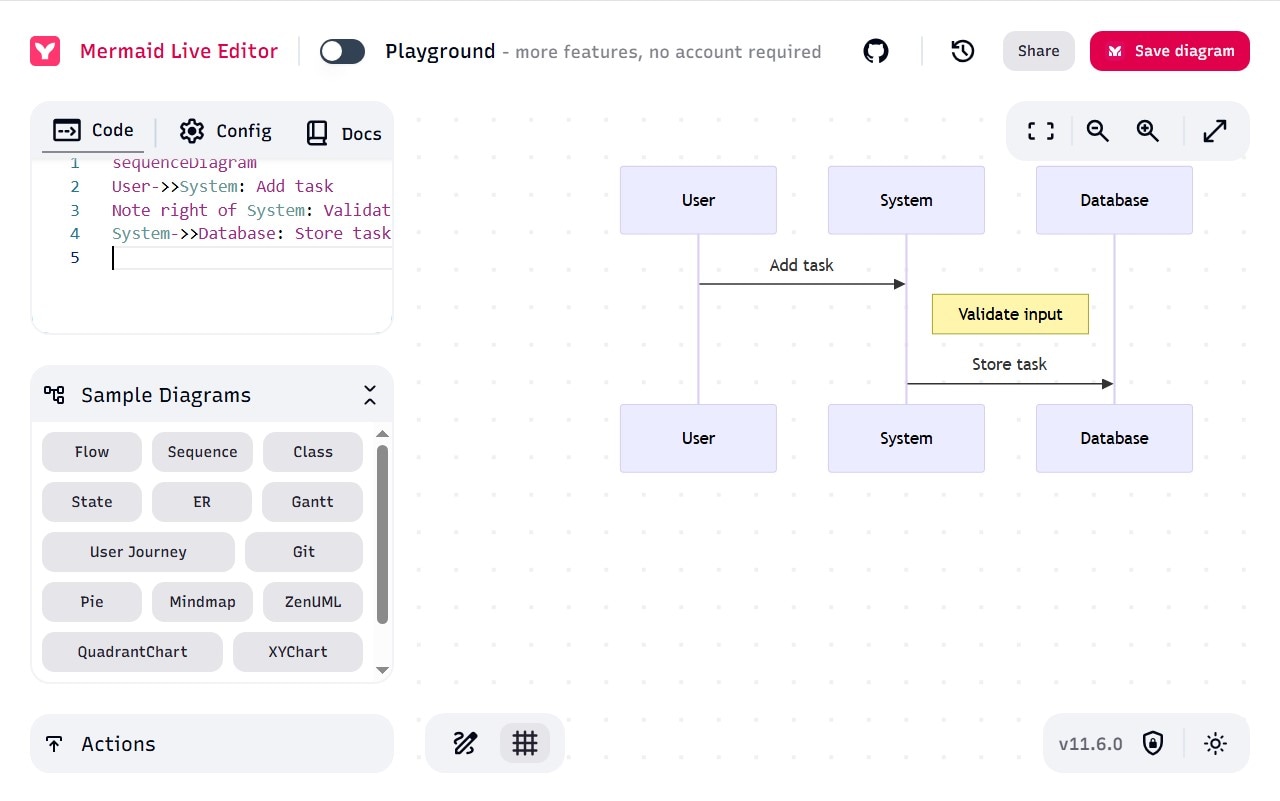Click the samples list scroll-up arrow

pyautogui.click(x=382, y=434)
